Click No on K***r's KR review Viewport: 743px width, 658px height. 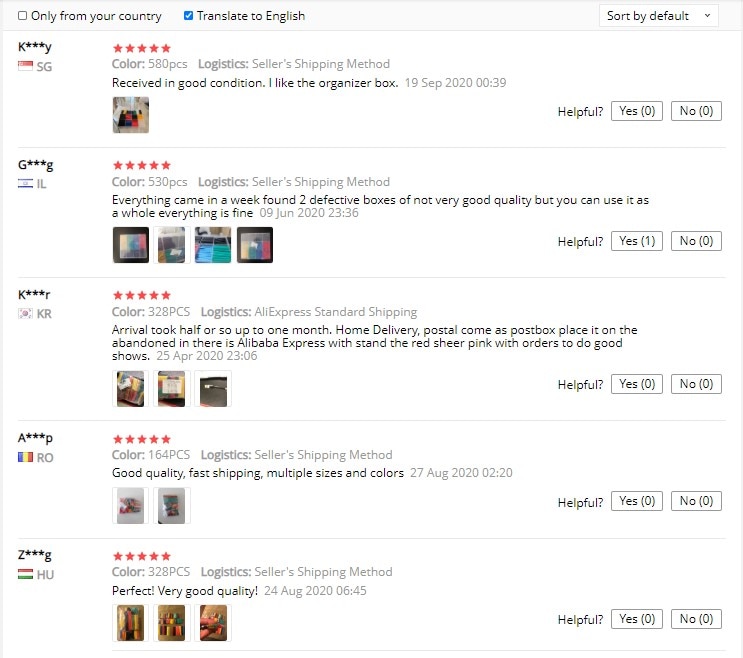pyautogui.click(x=696, y=384)
